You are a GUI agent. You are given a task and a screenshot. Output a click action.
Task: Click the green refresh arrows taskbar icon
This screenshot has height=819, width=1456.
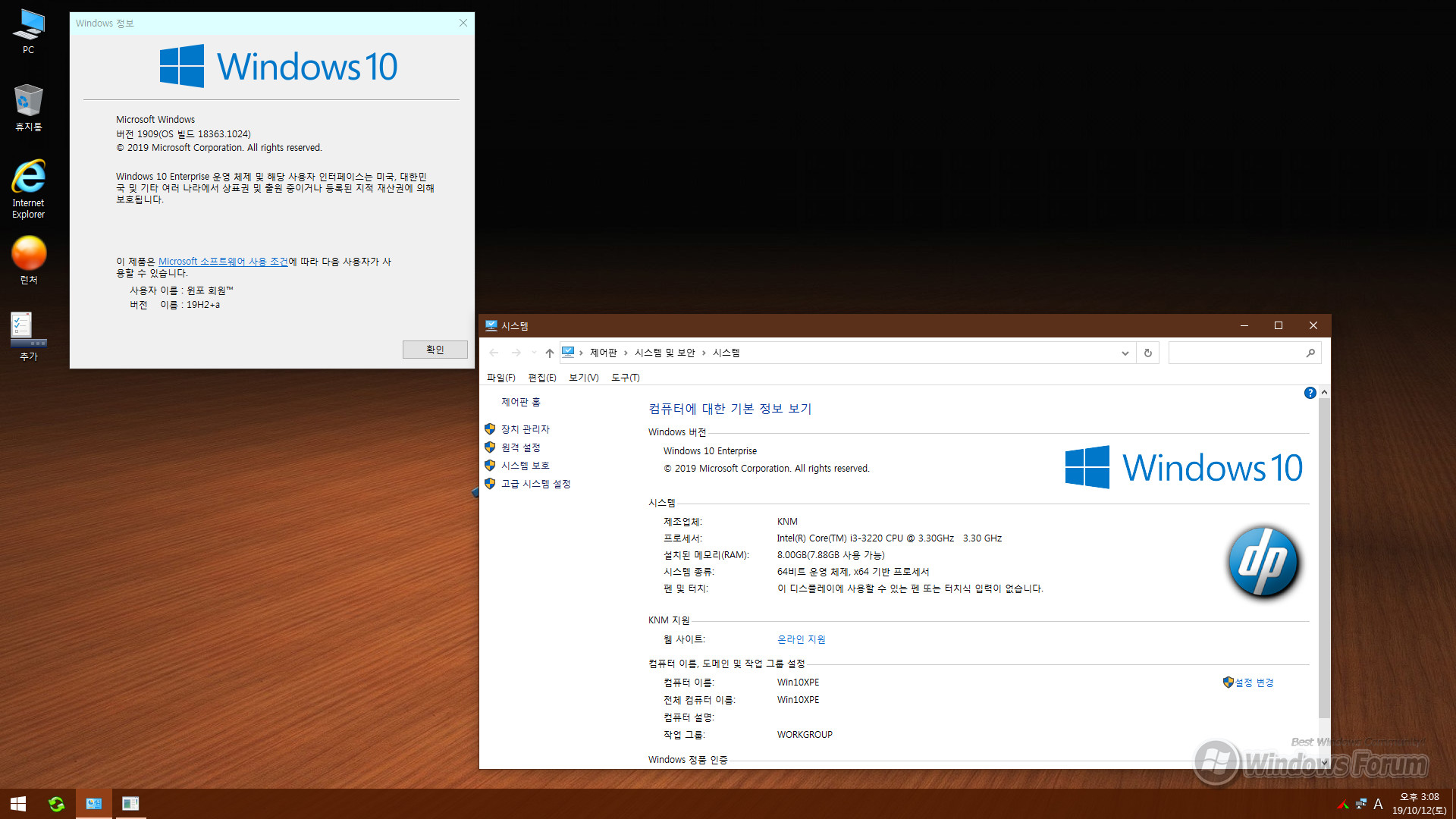coord(56,804)
